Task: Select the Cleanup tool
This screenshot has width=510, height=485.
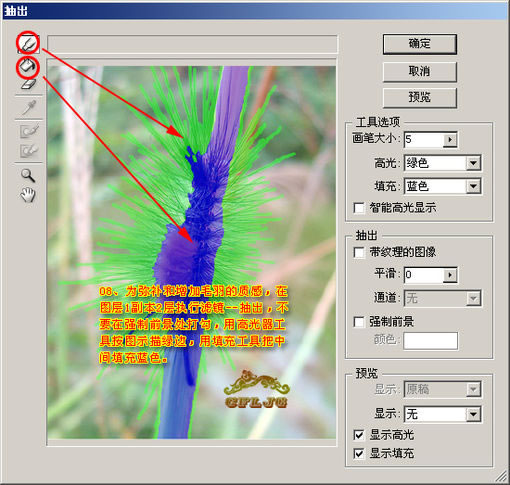Action: (29, 131)
